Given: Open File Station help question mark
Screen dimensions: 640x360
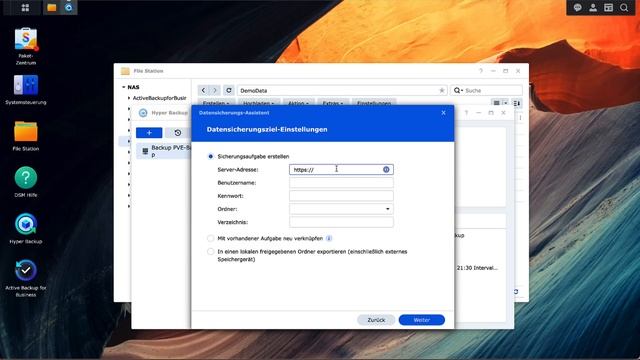Looking at the screenshot, I should point(481,71).
